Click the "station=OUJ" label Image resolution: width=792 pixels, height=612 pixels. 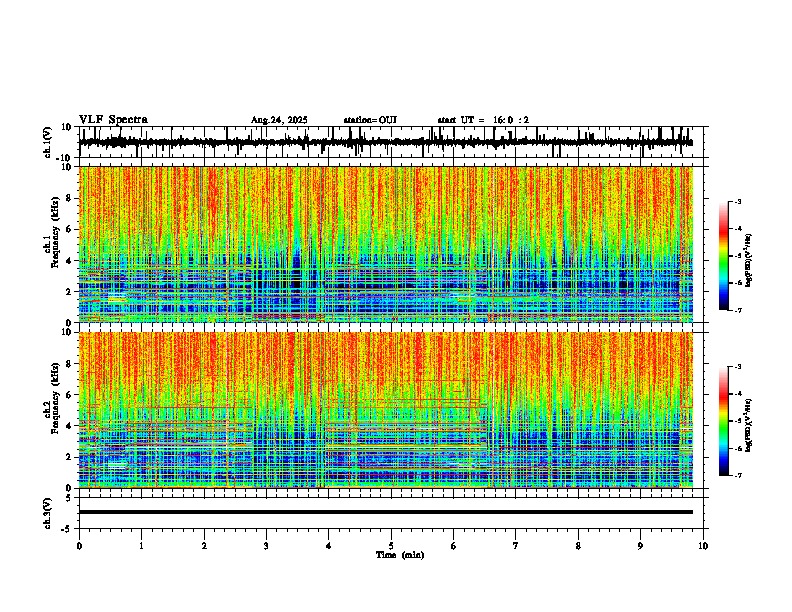pos(370,120)
